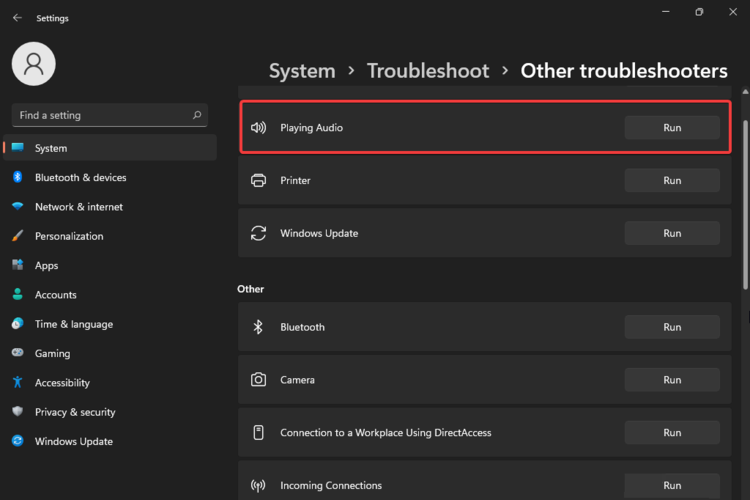The image size is (750, 500).
Task: Go to Privacy & security settings
Action: tap(110, 412)
